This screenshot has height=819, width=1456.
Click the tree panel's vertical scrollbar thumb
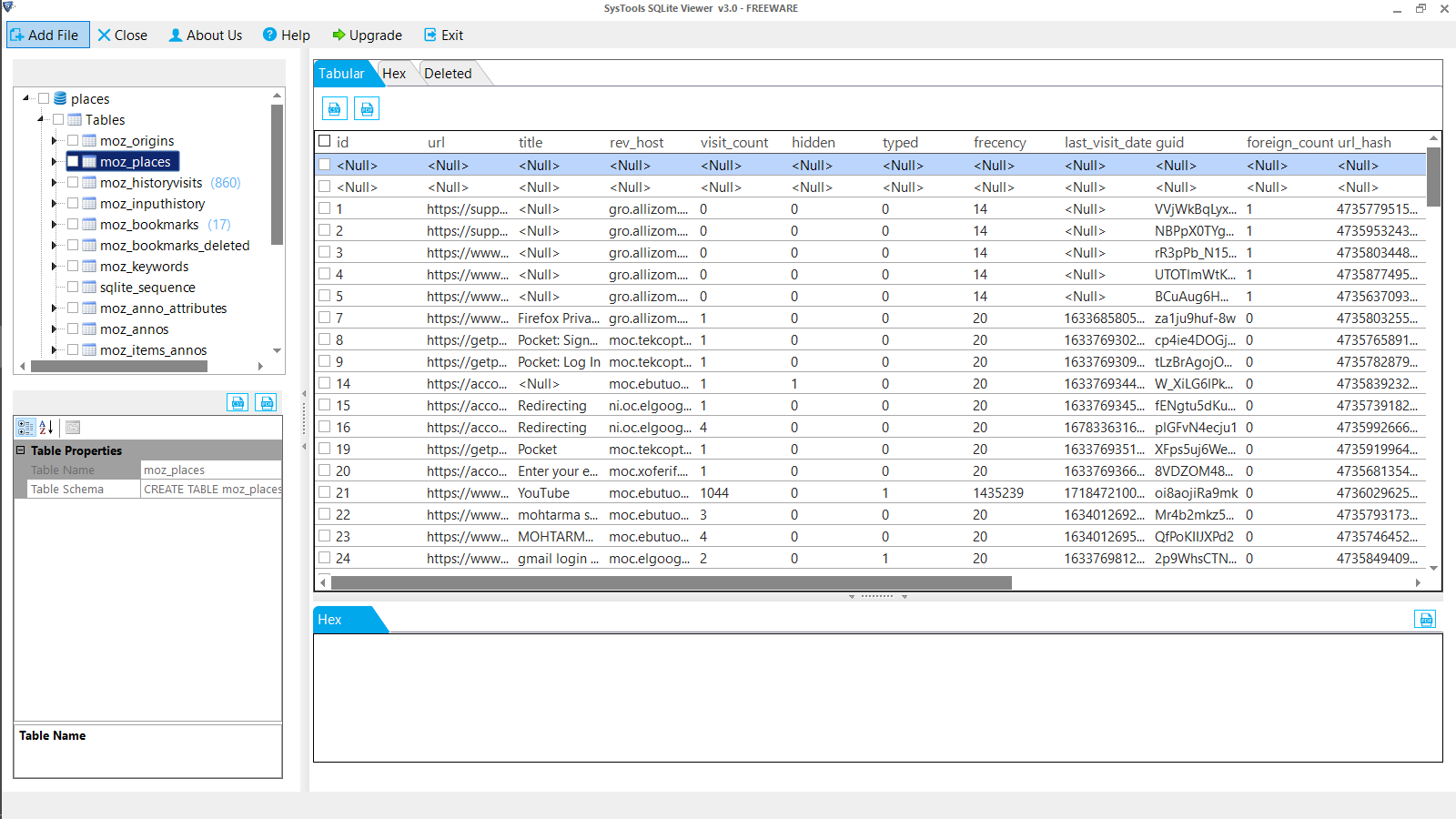pos(277,175)
